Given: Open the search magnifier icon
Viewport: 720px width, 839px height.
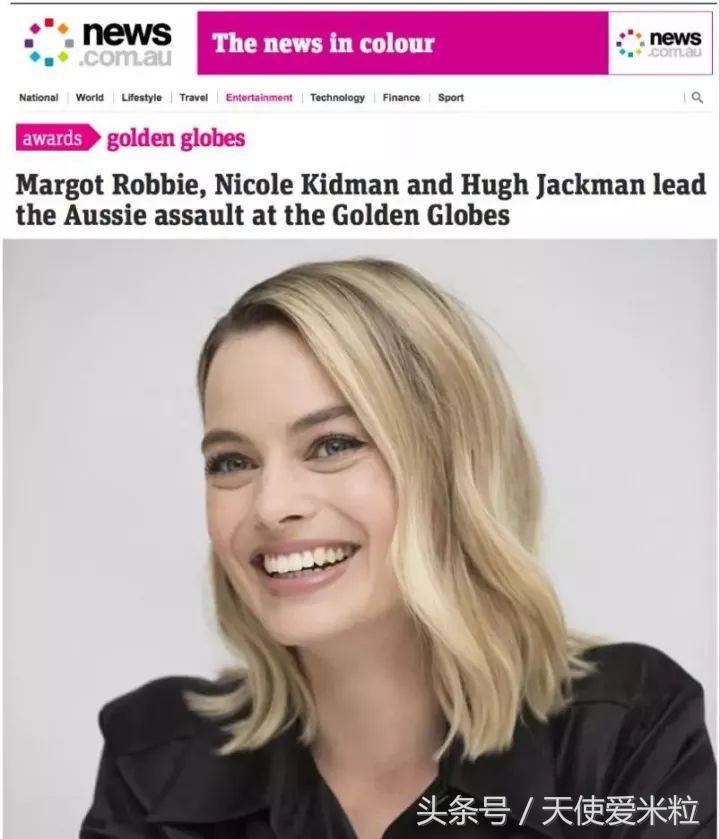Looking at the screenshot, I should coord(697,97).
